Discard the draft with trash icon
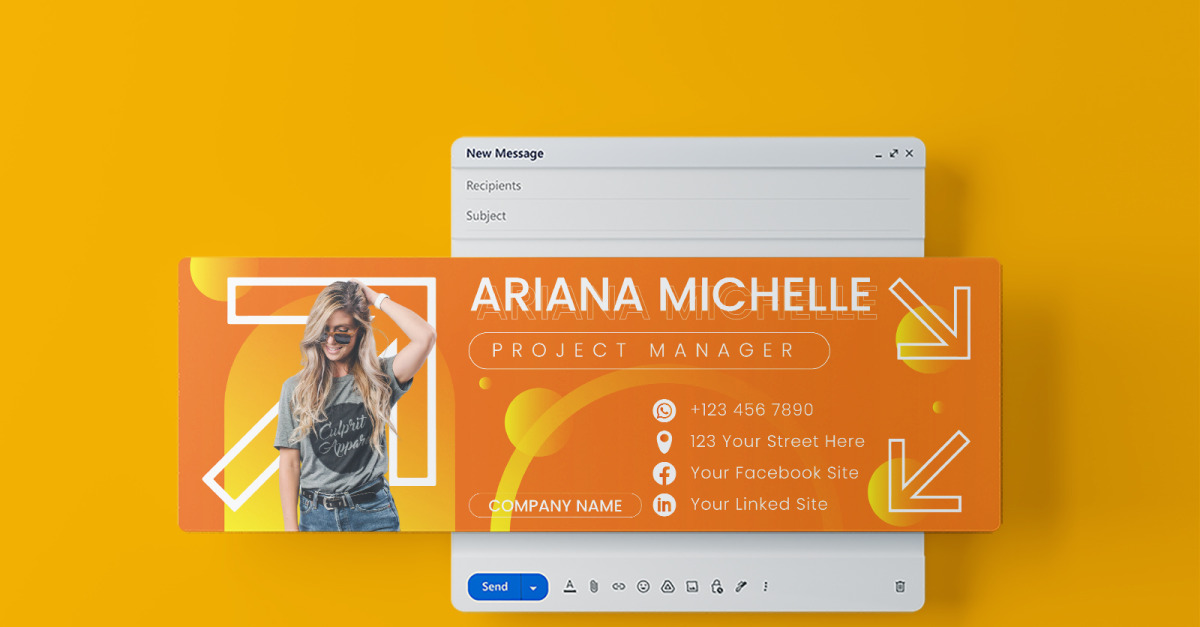Image resolution: width=1200 pixels, height=627 pixels. [899, 587]
